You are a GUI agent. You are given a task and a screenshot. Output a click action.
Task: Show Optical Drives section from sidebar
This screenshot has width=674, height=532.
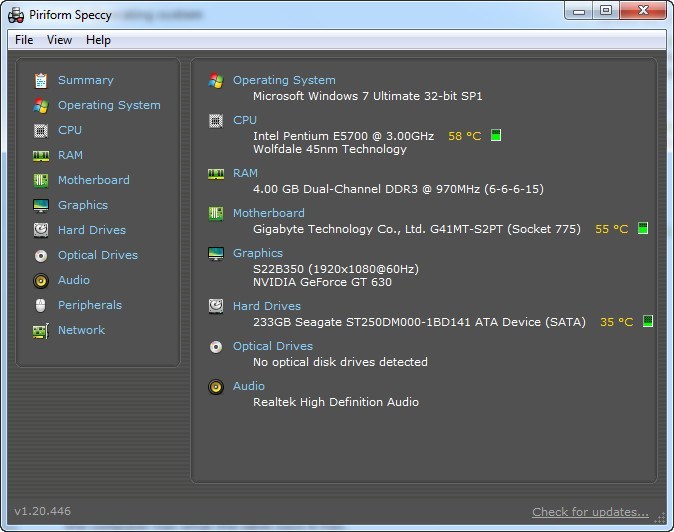[x=98, y=255]
